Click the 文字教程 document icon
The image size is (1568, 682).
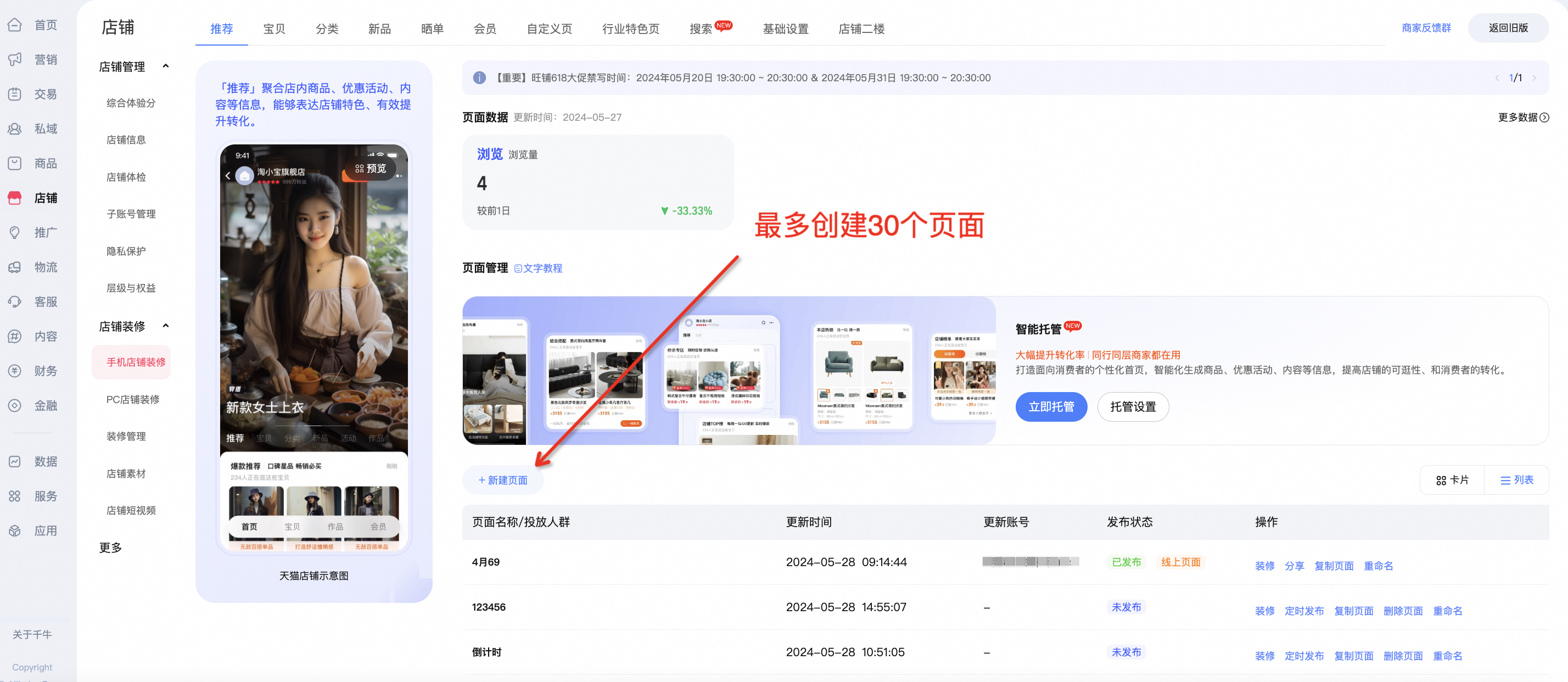[518, 269]
